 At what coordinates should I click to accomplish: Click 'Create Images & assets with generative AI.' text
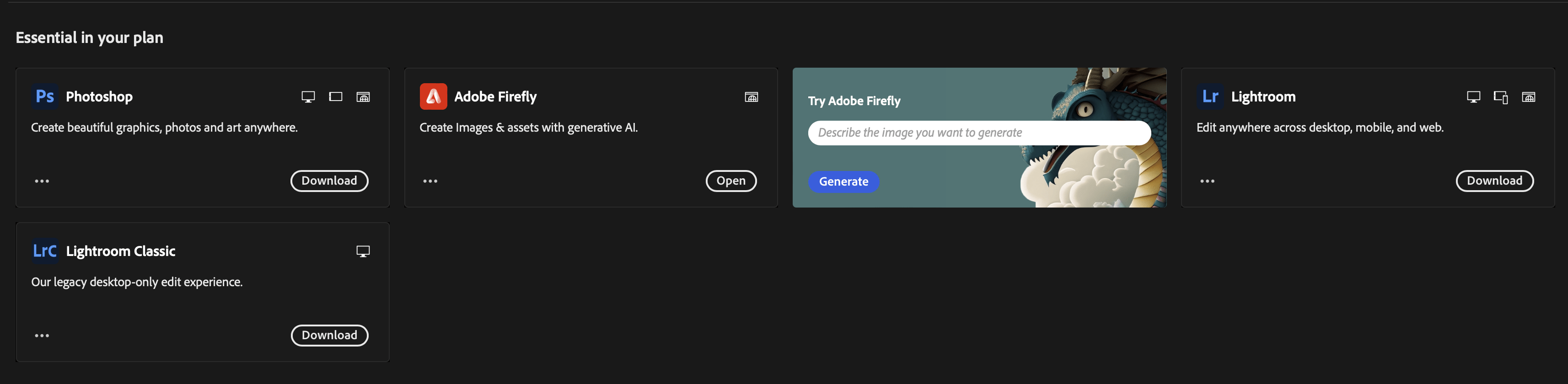pos(529,128)
